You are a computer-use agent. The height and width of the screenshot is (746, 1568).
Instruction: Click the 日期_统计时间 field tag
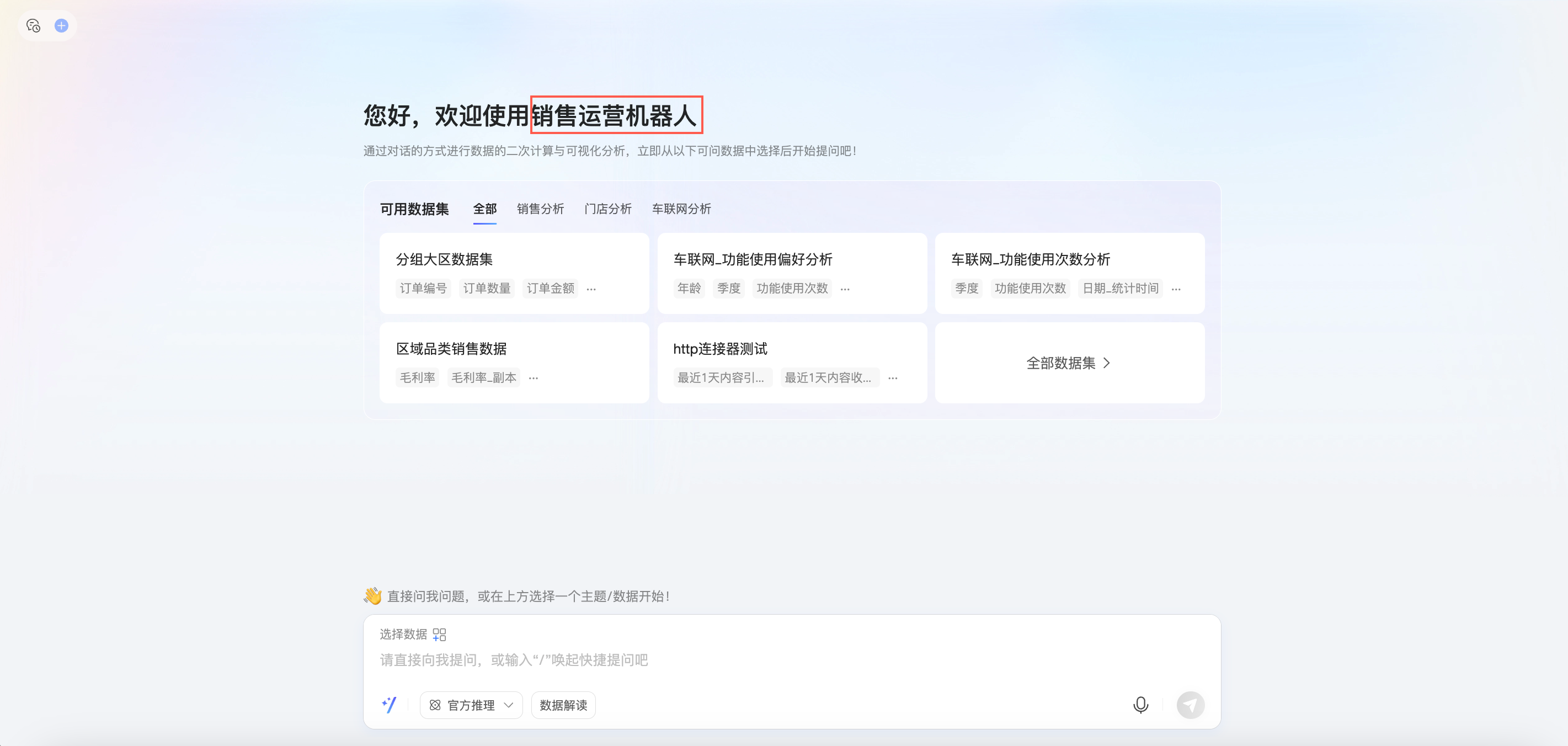coord(1120,288)
